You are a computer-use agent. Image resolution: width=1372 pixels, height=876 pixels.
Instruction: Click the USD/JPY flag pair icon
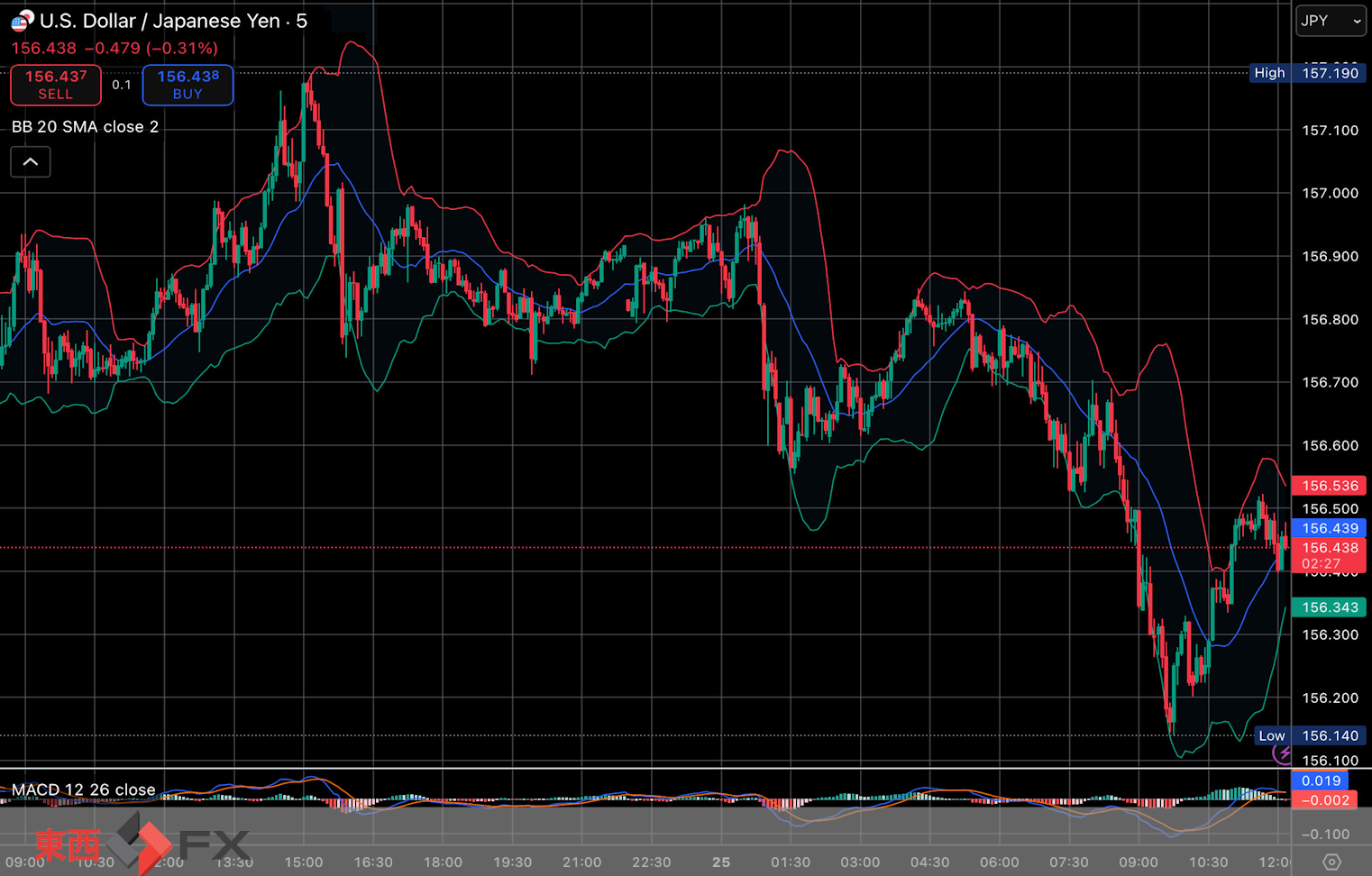(22, 20)
